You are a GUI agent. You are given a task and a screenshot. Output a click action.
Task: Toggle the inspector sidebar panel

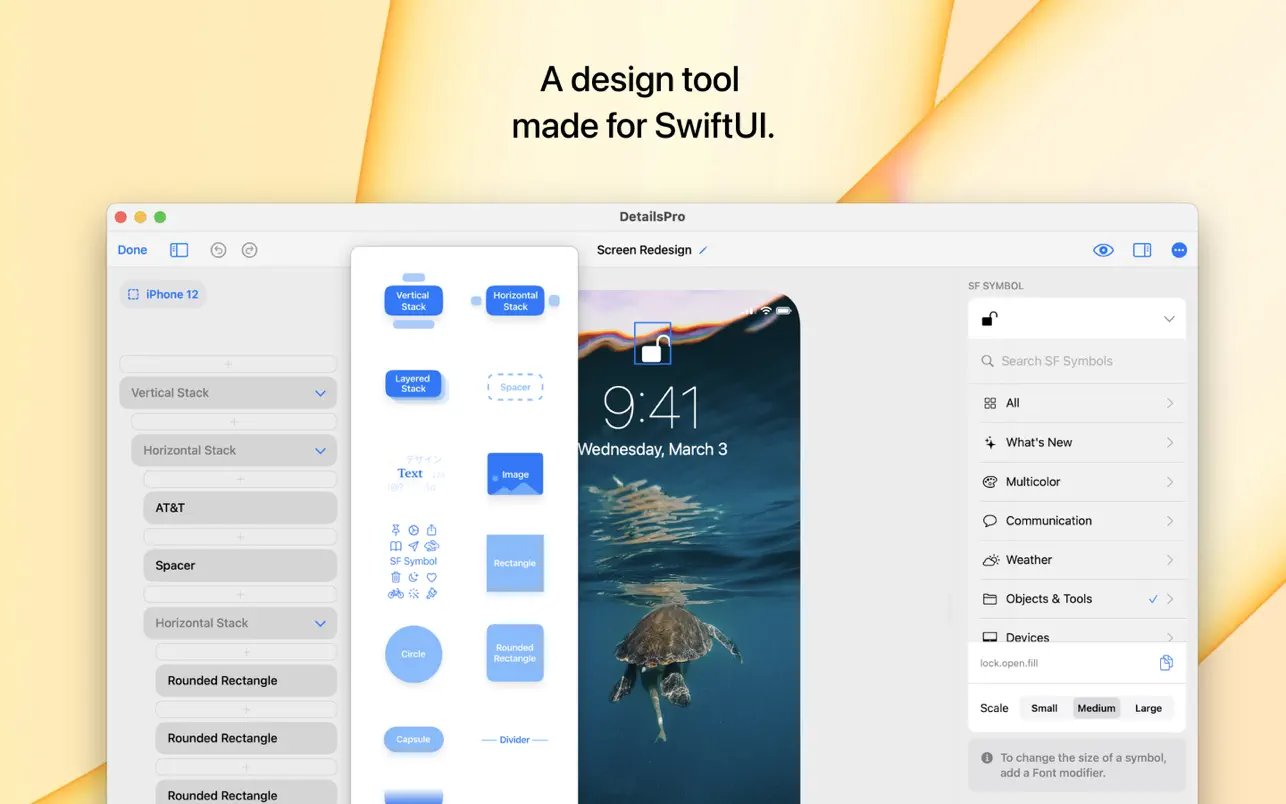click(x=1142, y=249)
